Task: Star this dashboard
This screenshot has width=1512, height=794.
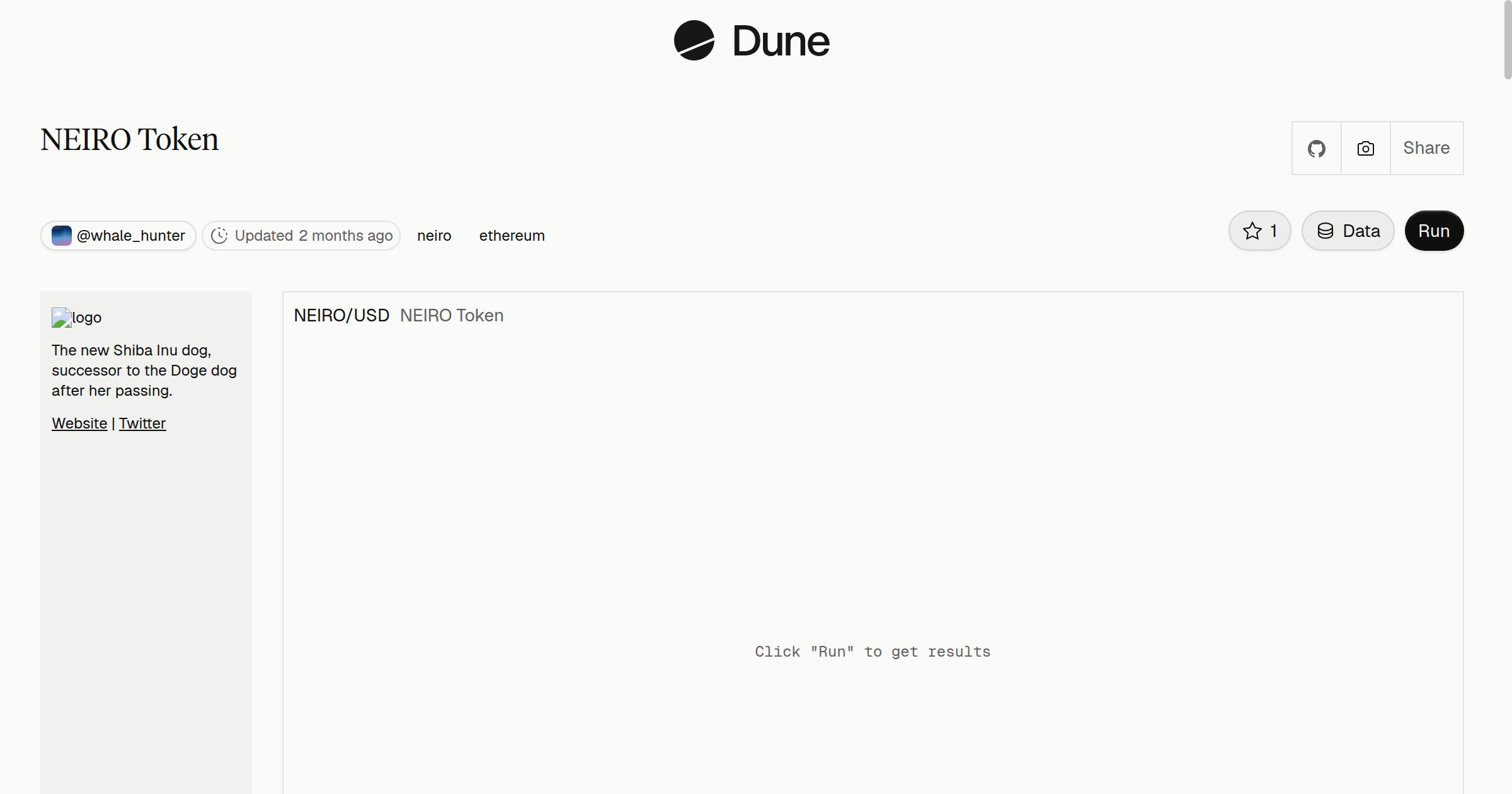Action: pyautogui.click(x=1259, y=231)
